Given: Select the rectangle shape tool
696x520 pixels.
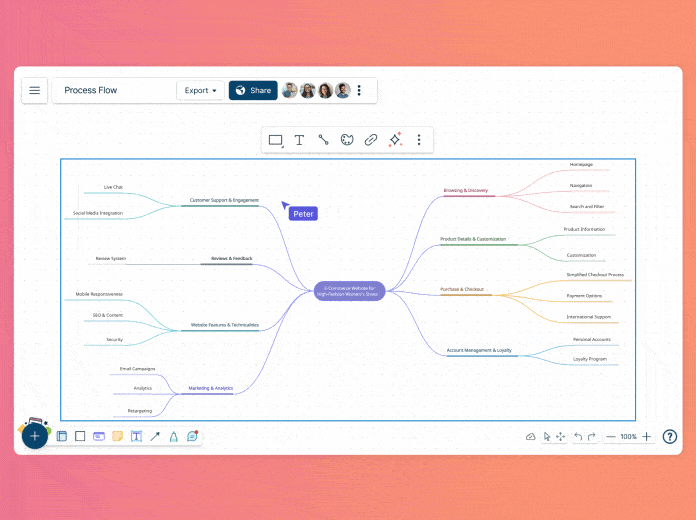Looking at the screenshot, I should coord(276,141).
